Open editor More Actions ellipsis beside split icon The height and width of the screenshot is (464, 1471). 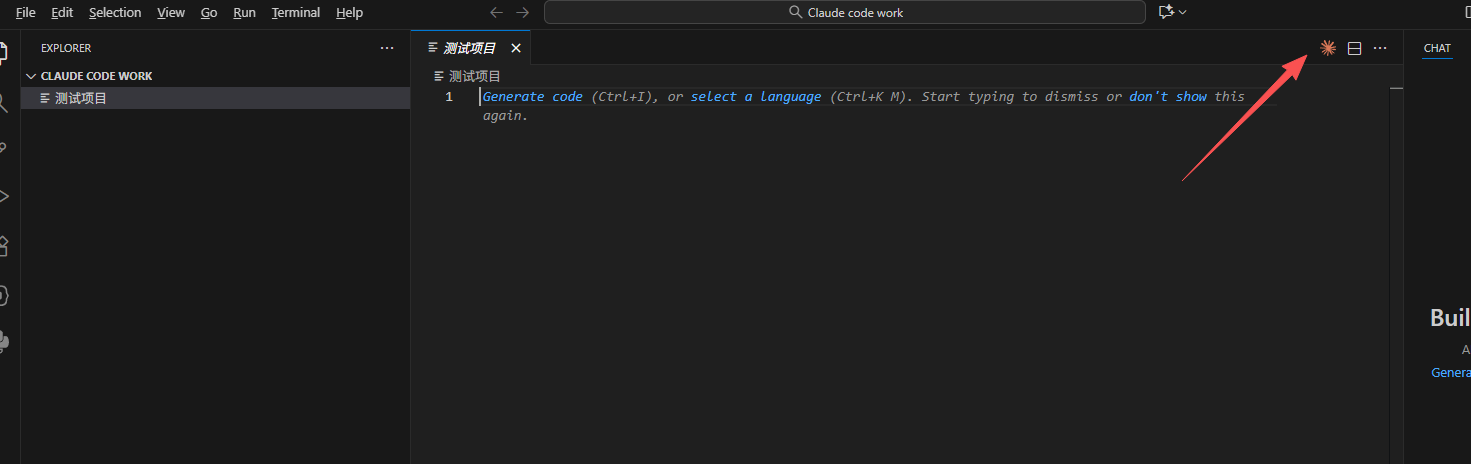pos(1380,48)
